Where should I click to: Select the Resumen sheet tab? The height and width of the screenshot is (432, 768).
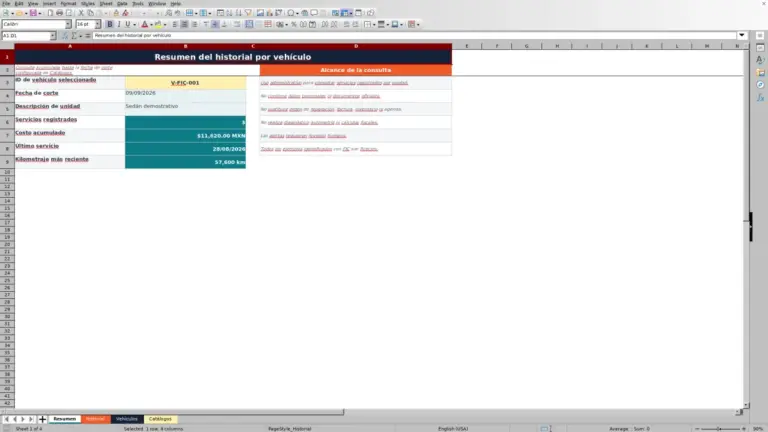[65, 419]
